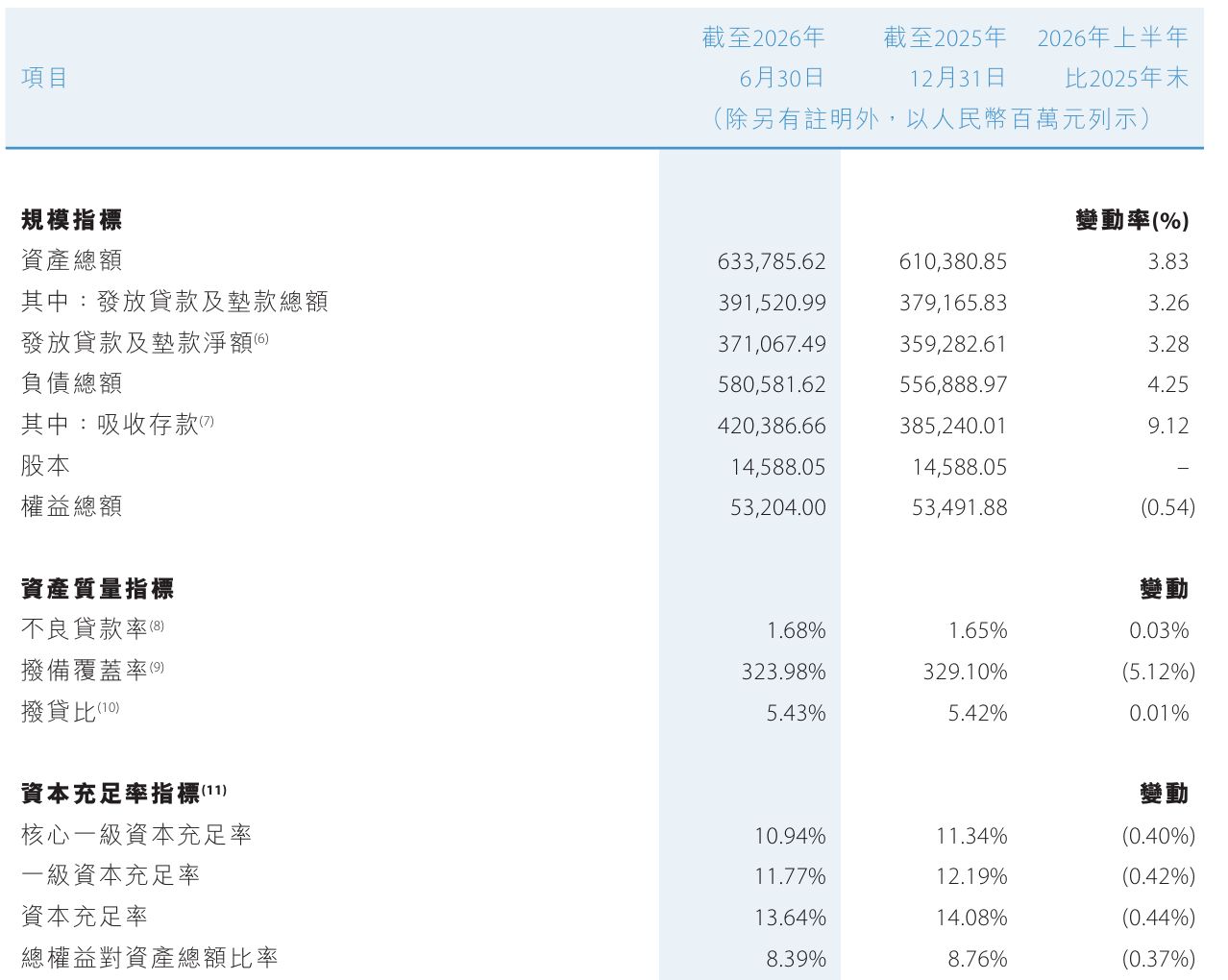Select the 核心一級資本充足率 row label
The width and height of the screenshot is (1228, 980).
point(136,834)
